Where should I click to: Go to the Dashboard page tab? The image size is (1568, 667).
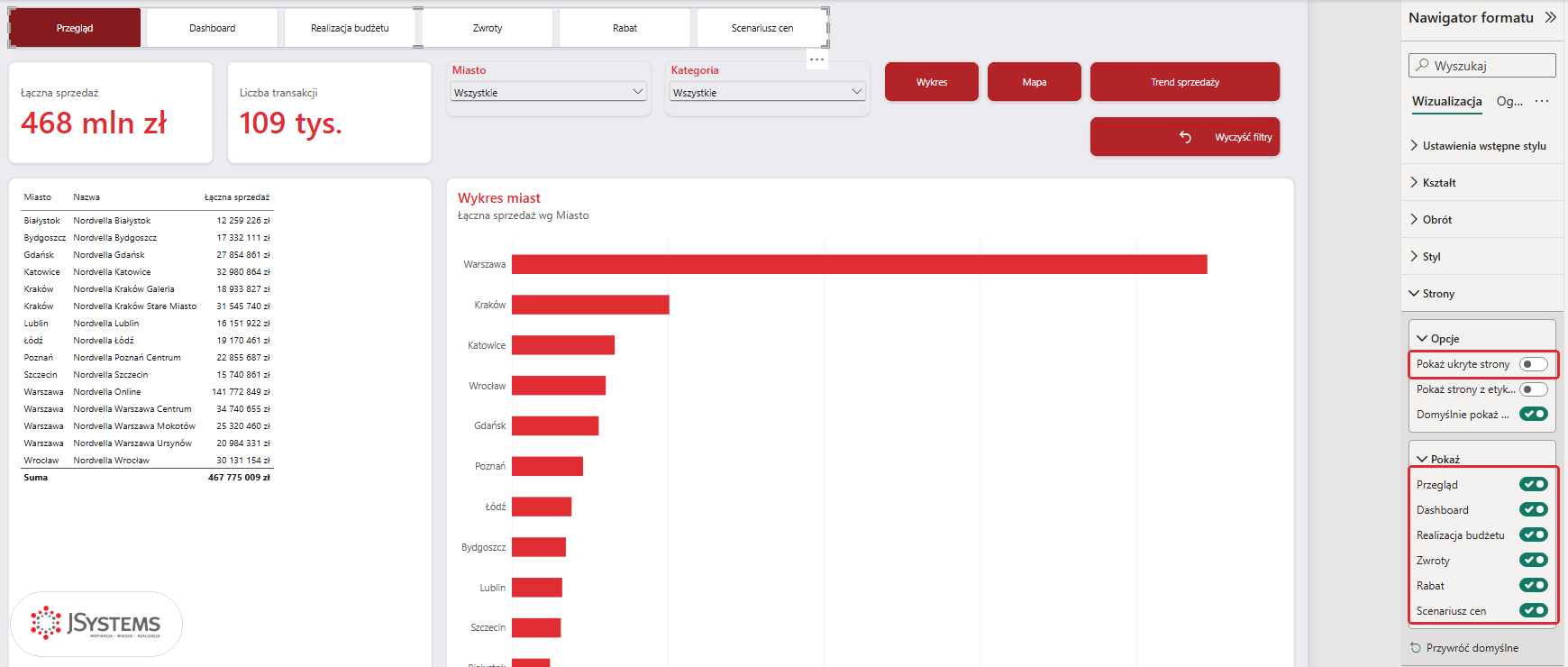tap(213, 28)
